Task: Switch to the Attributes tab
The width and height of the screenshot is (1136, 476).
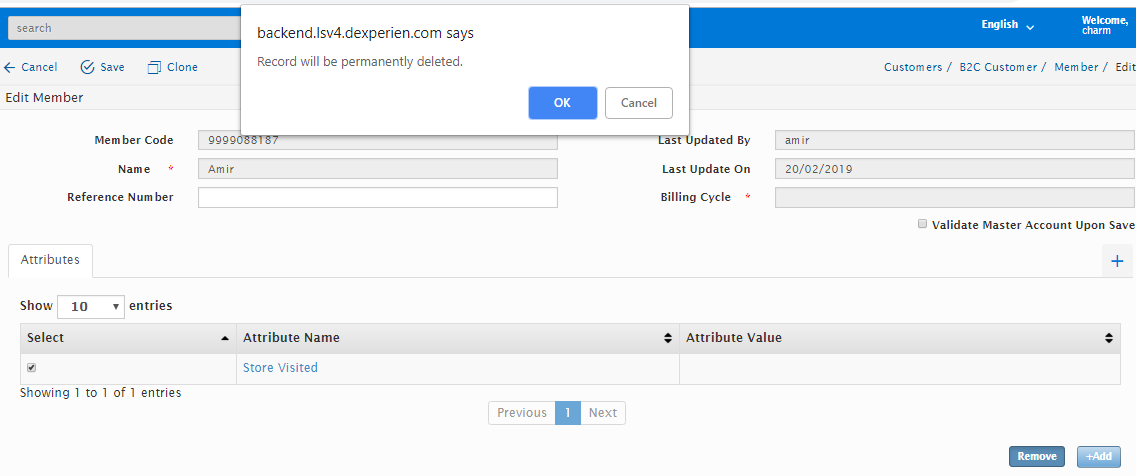Action: (50, 260)
